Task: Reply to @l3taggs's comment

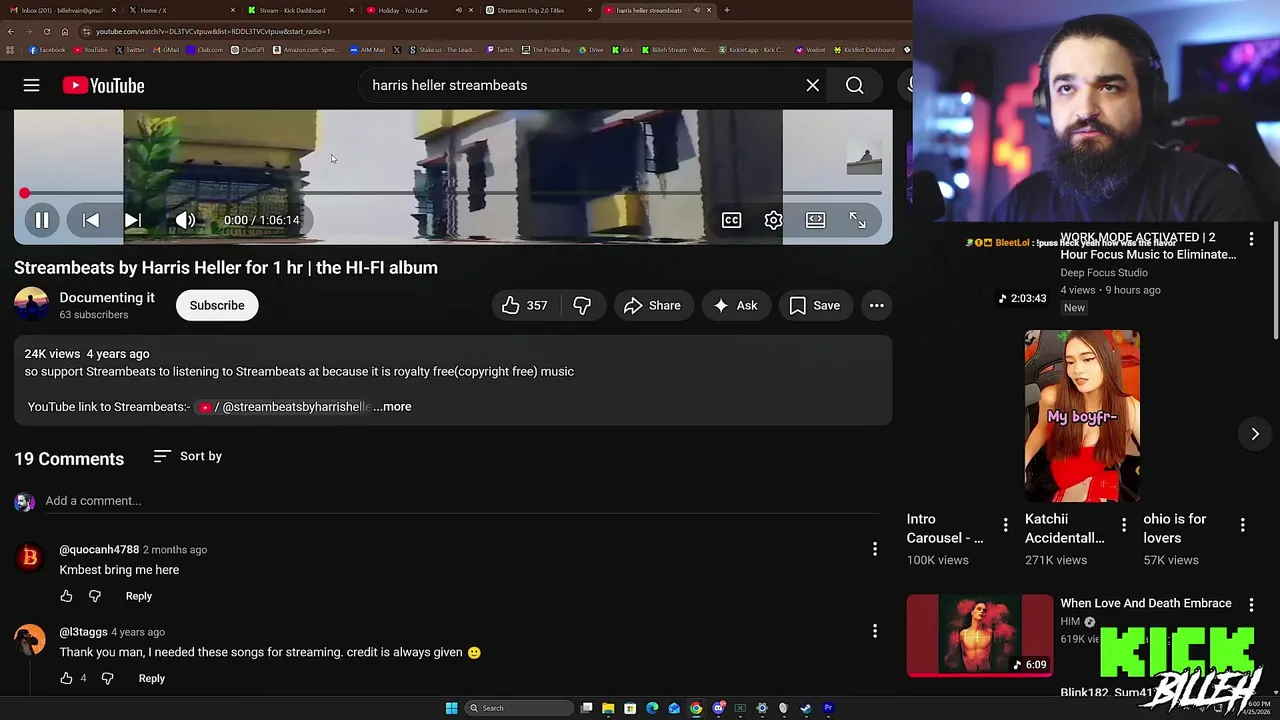Action: [x=152, y=678]
